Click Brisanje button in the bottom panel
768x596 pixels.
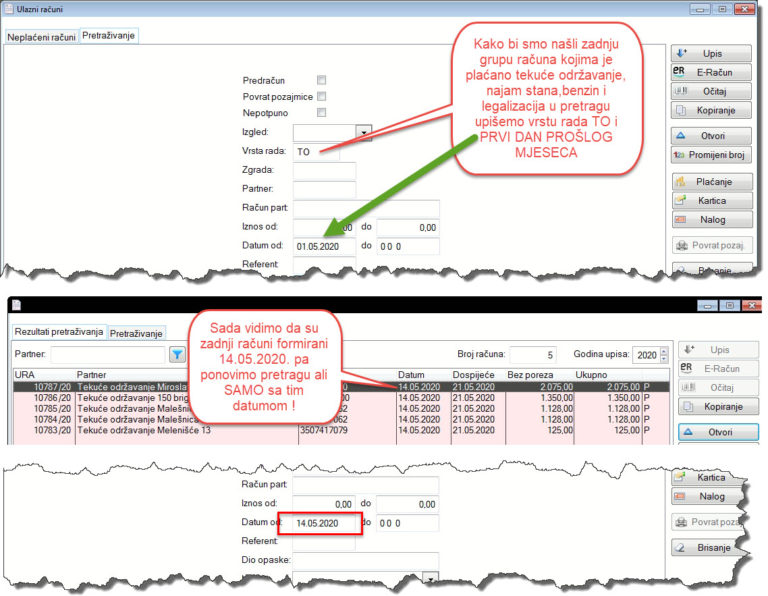tap(712, 548)
